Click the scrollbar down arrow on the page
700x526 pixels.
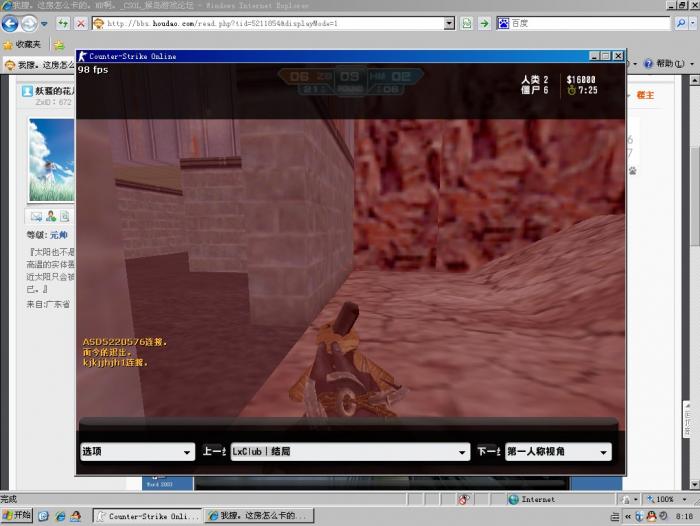point(694,484)
